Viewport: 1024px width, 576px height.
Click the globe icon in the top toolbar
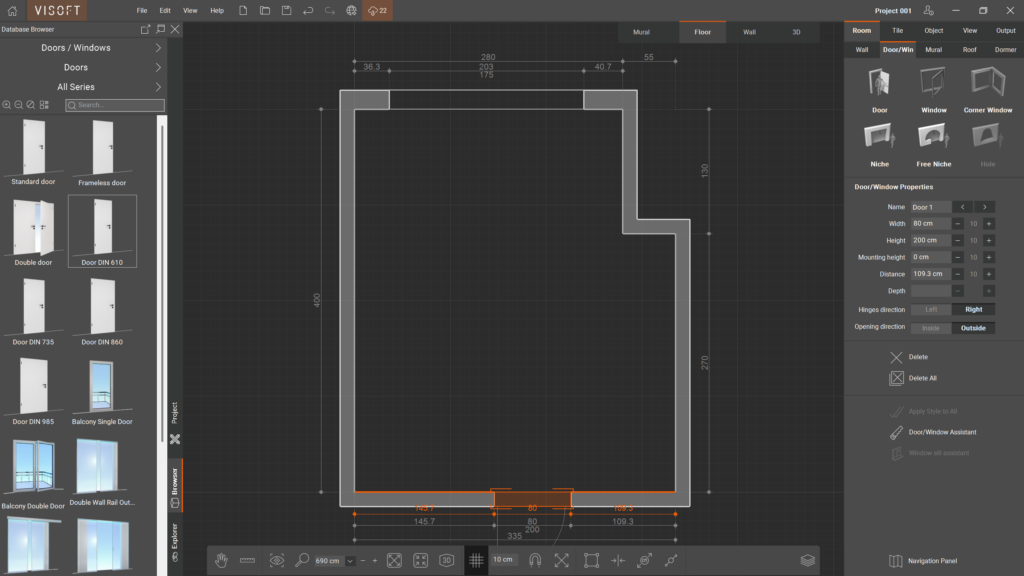point(351,10)
